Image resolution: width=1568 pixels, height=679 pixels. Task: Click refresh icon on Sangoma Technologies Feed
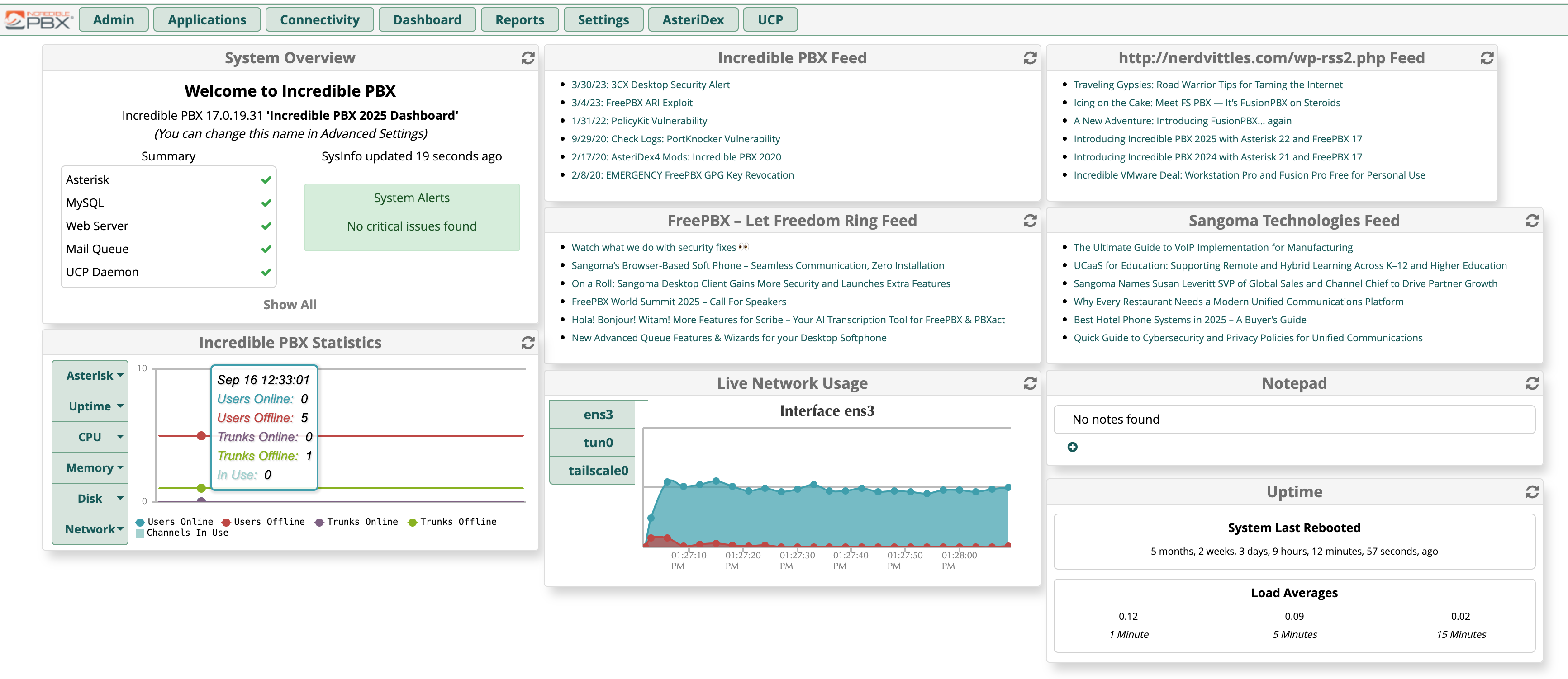point(1531,221)
